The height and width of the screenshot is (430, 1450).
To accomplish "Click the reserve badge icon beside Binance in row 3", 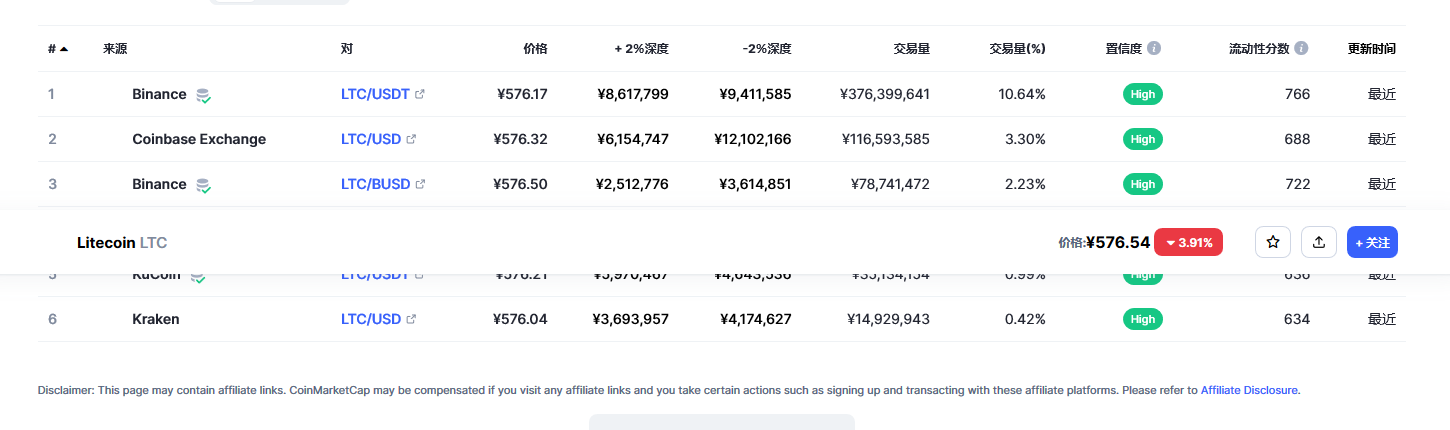I will [x=203, y=185].
